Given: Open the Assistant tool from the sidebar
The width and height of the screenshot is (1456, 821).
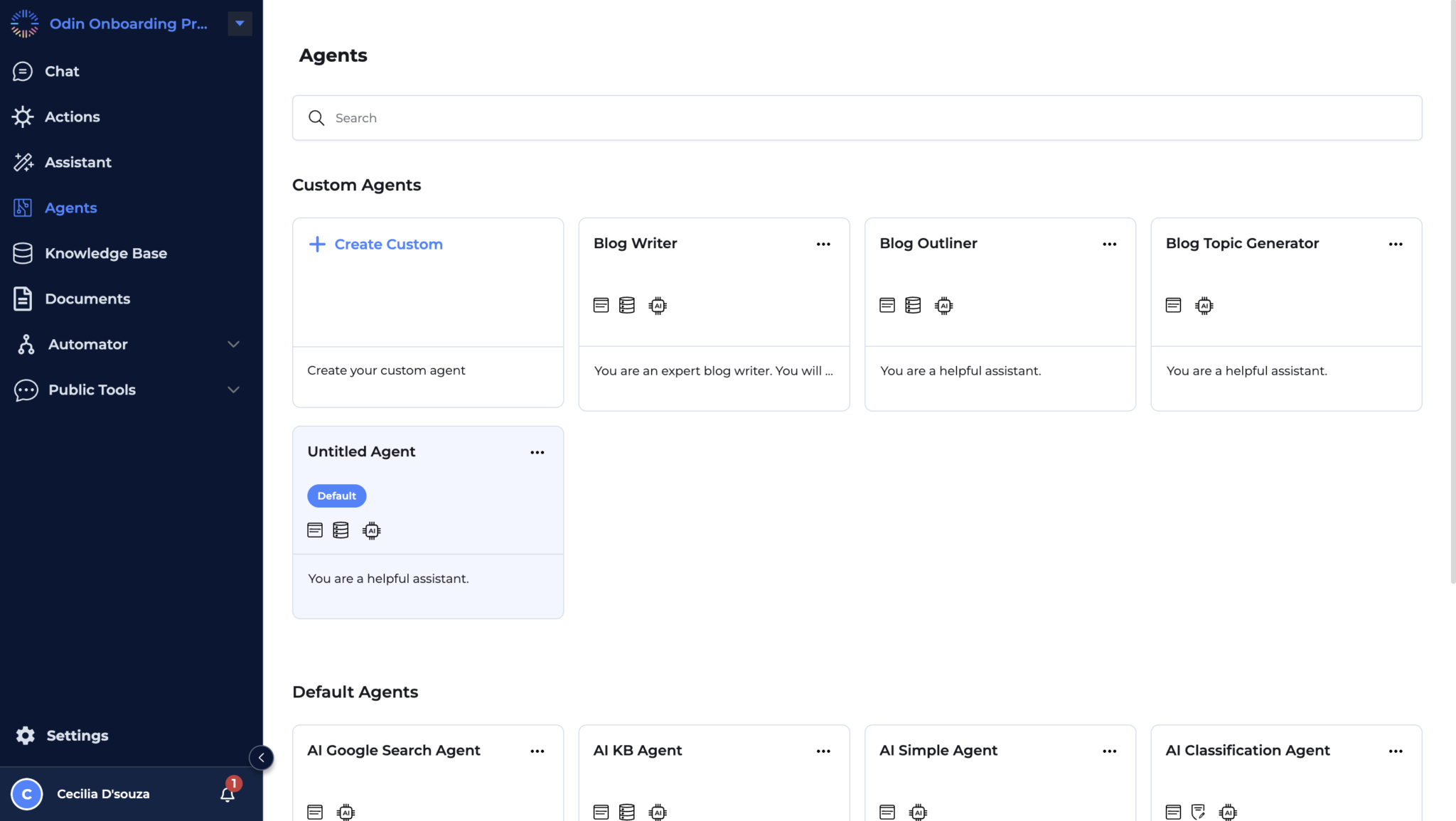Looking at the screenshot, I should pos(78,162).
